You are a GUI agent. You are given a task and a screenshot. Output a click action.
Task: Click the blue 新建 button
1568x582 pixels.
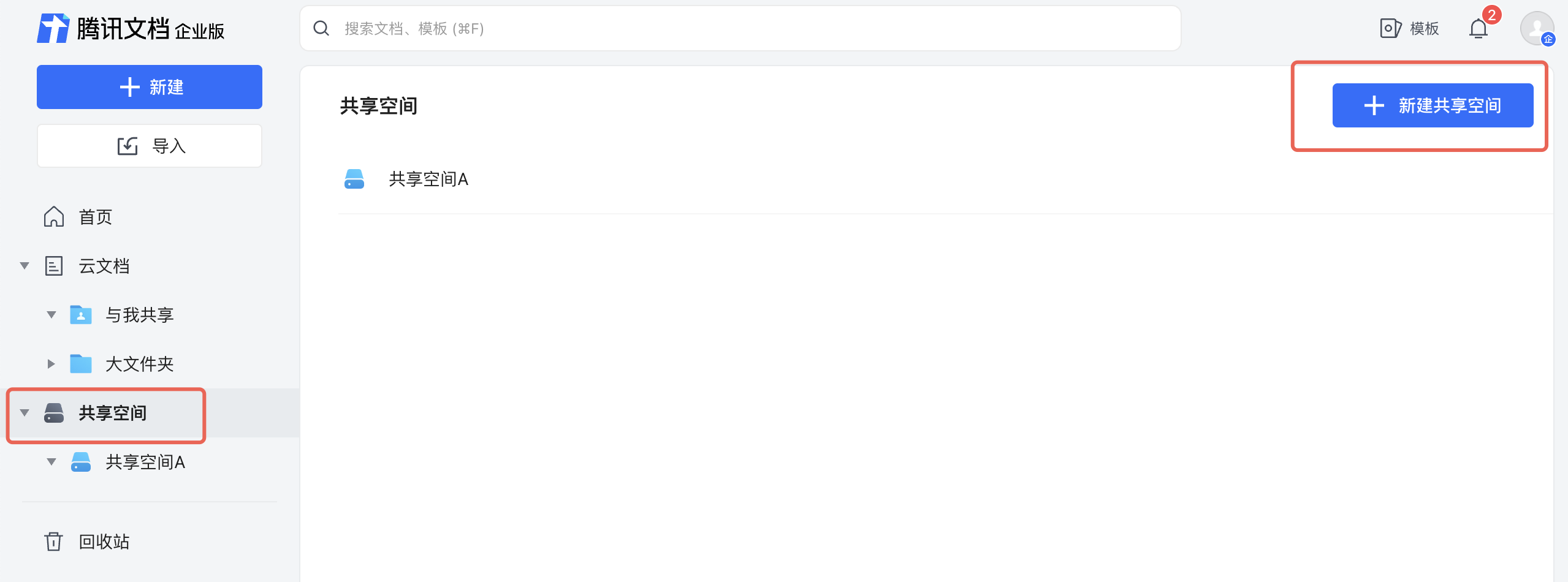(150, 87)
